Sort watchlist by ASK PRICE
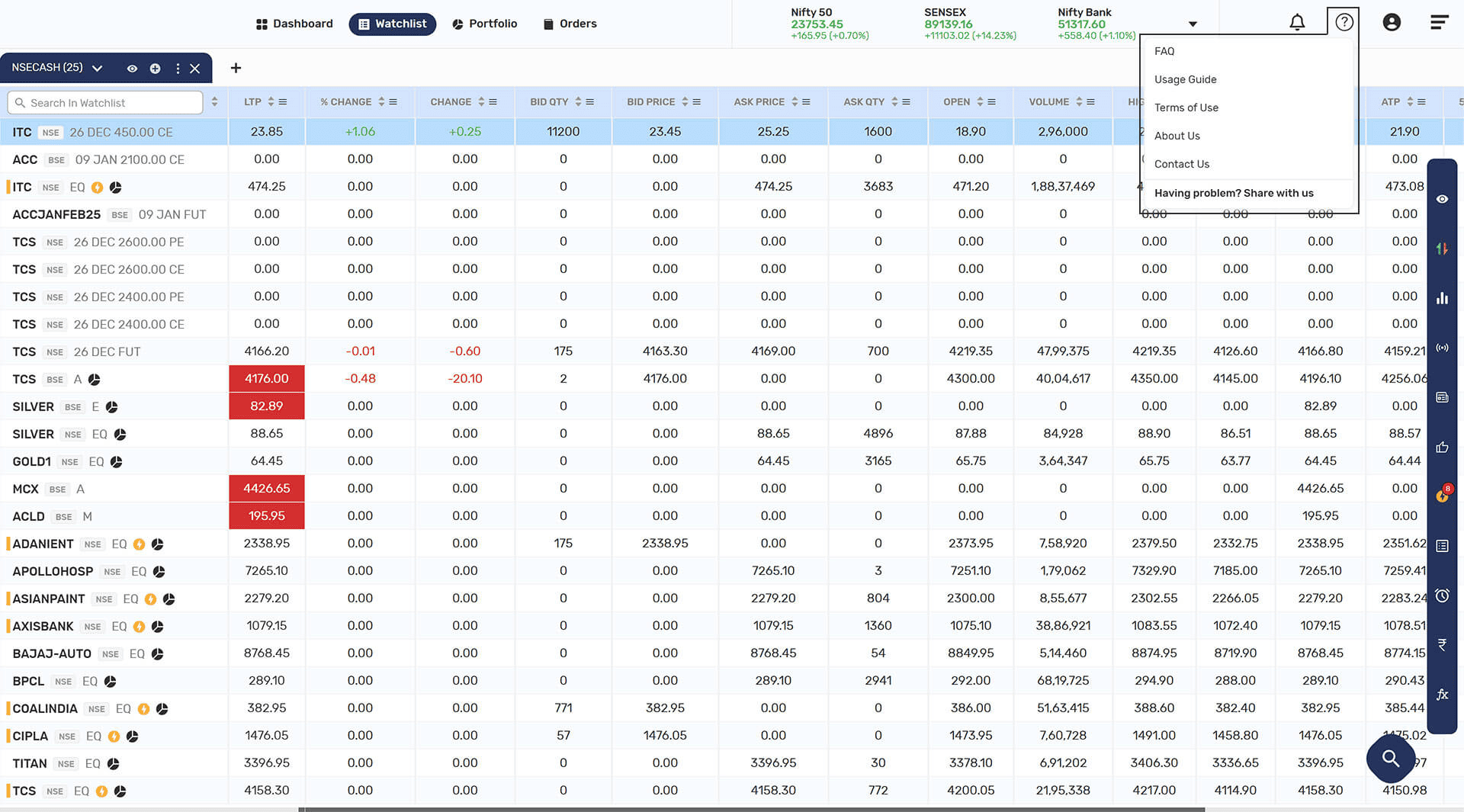 [795, 102]
